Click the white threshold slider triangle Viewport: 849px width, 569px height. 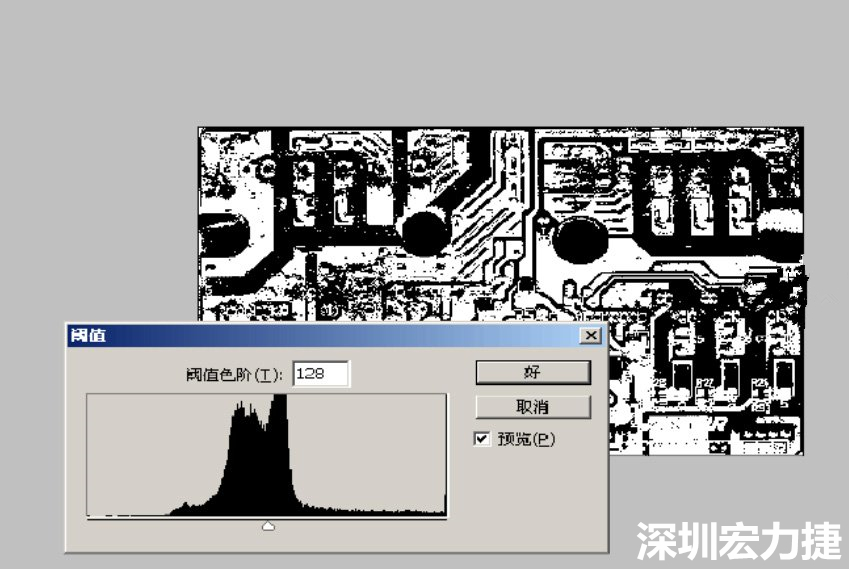(x=268, y=526)
